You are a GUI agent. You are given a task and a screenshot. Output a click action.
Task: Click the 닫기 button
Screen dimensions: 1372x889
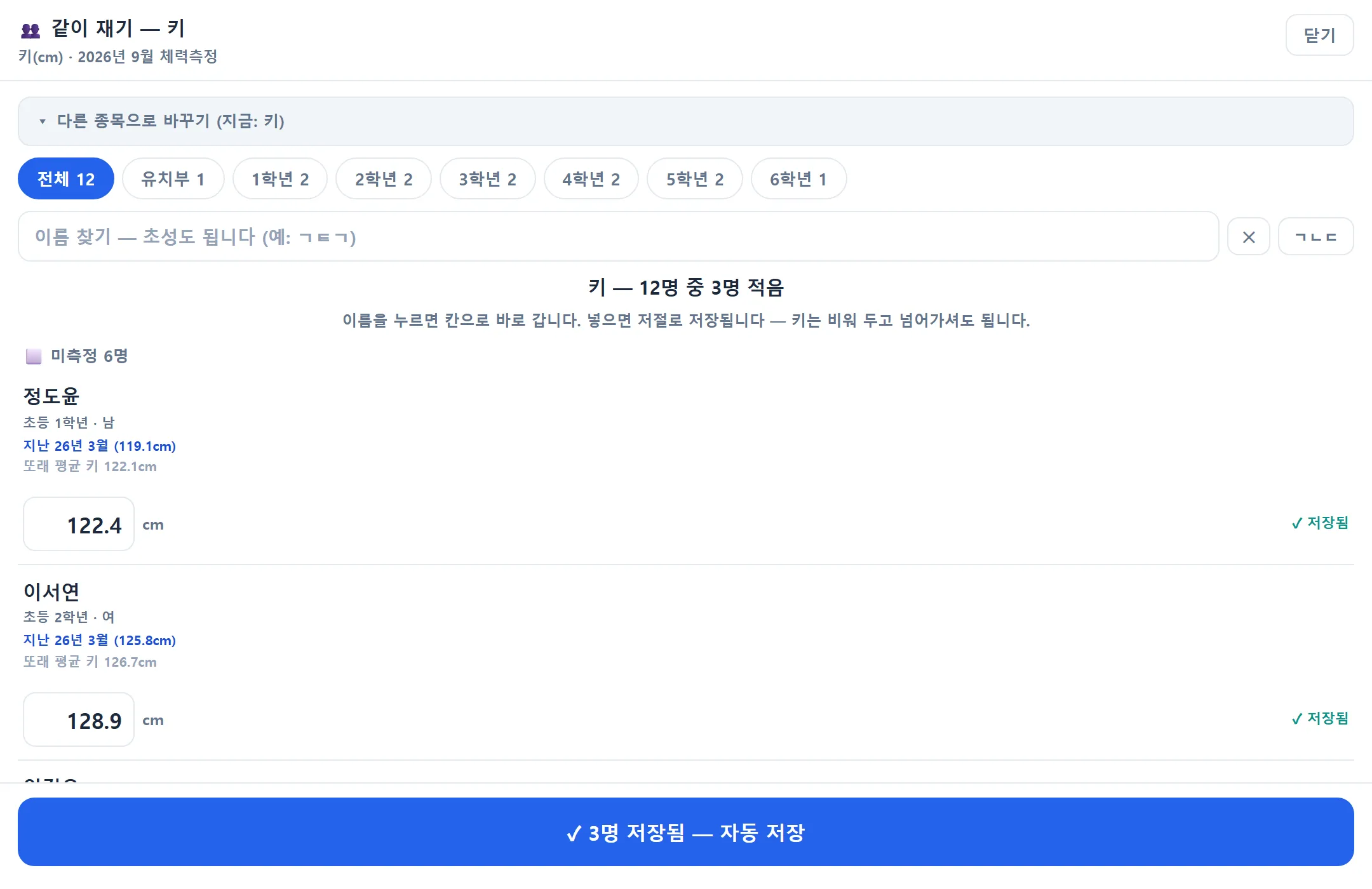pyautogui.click(x=1319, y=36)
